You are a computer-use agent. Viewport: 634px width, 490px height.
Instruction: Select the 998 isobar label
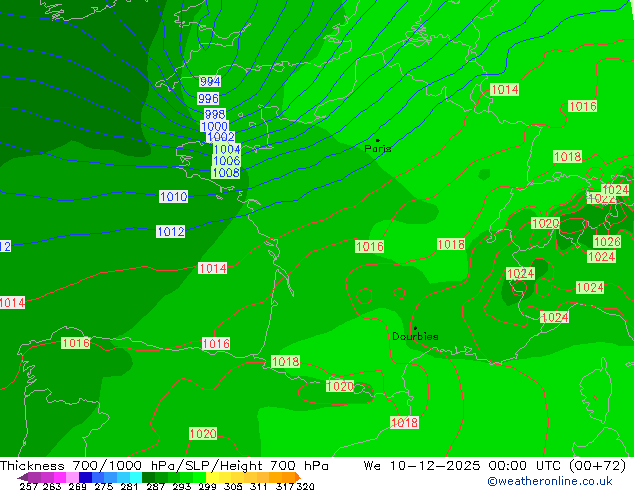click(x=215, y=114)
